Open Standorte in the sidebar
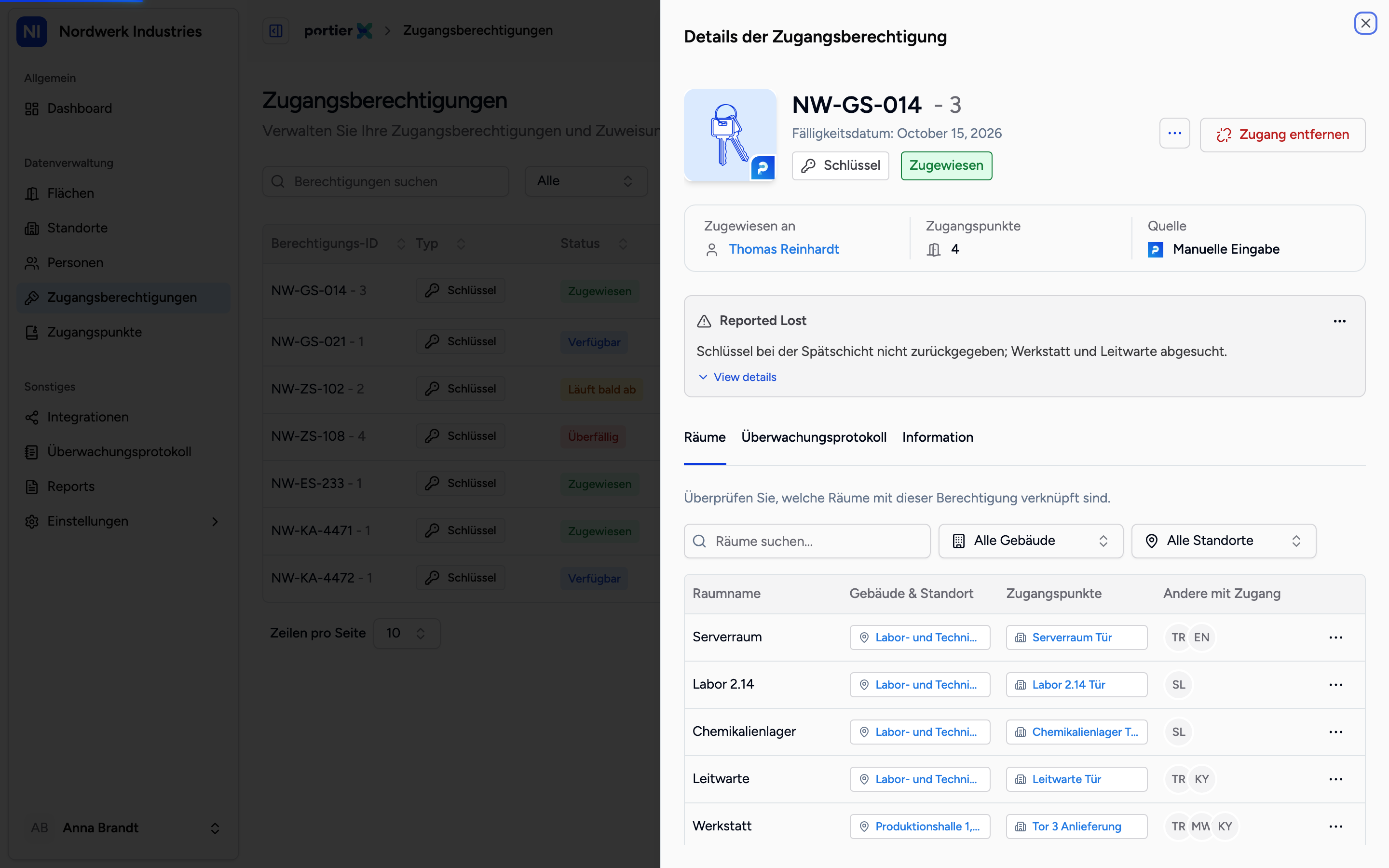The width and height of the screenshot is (1389, 868). 123,228
